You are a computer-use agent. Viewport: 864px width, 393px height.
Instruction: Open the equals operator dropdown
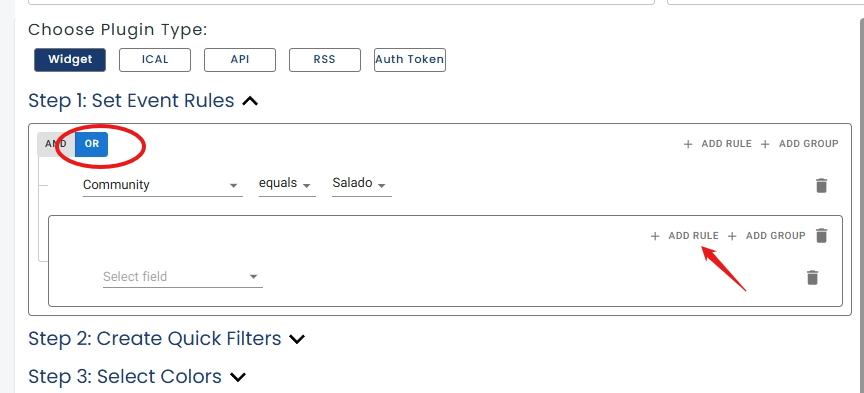287,184
